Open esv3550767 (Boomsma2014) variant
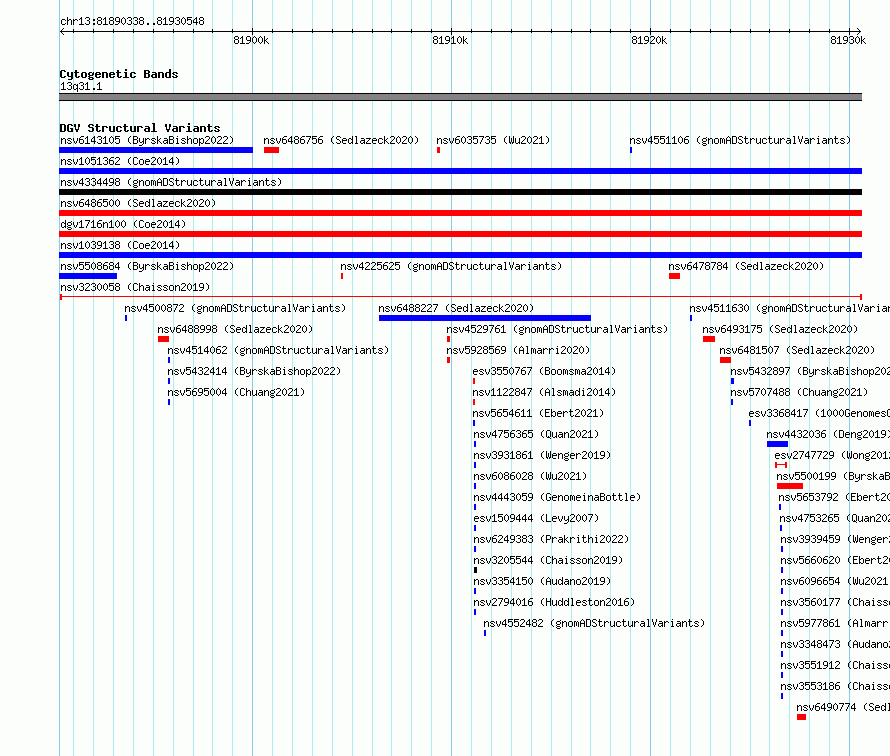 544,371
